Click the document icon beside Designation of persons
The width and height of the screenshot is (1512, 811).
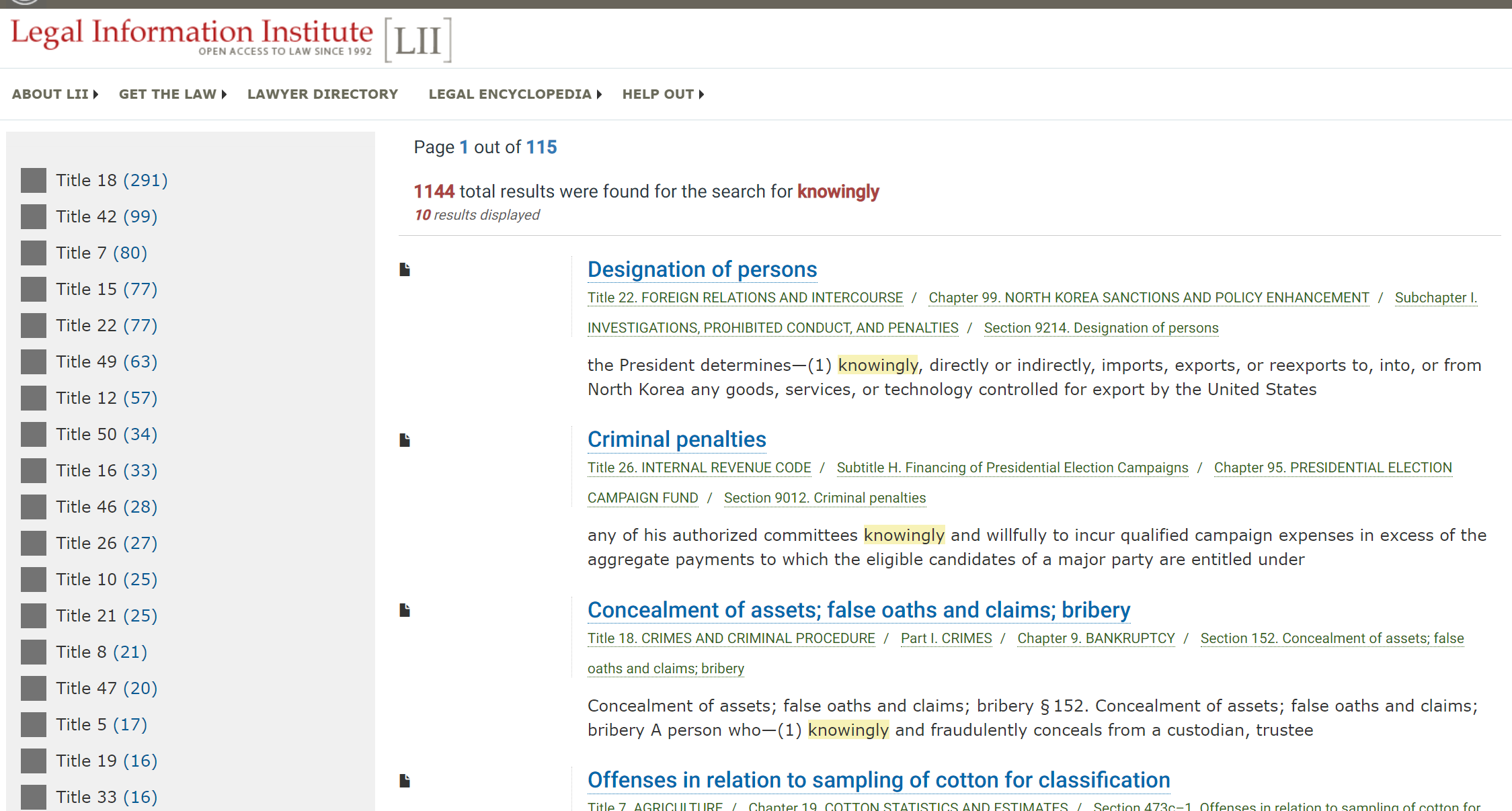tap(405, 269)
